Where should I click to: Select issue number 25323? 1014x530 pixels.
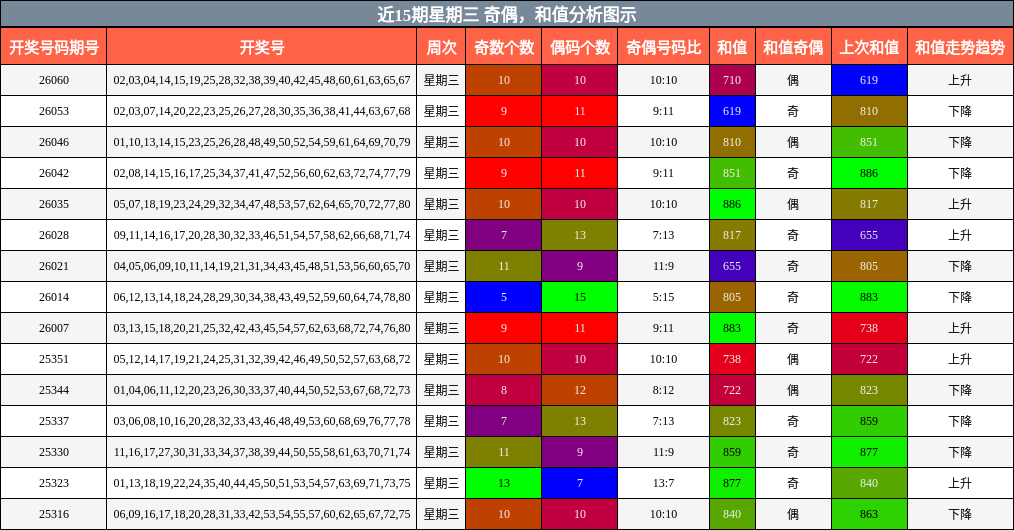point(54,483)
